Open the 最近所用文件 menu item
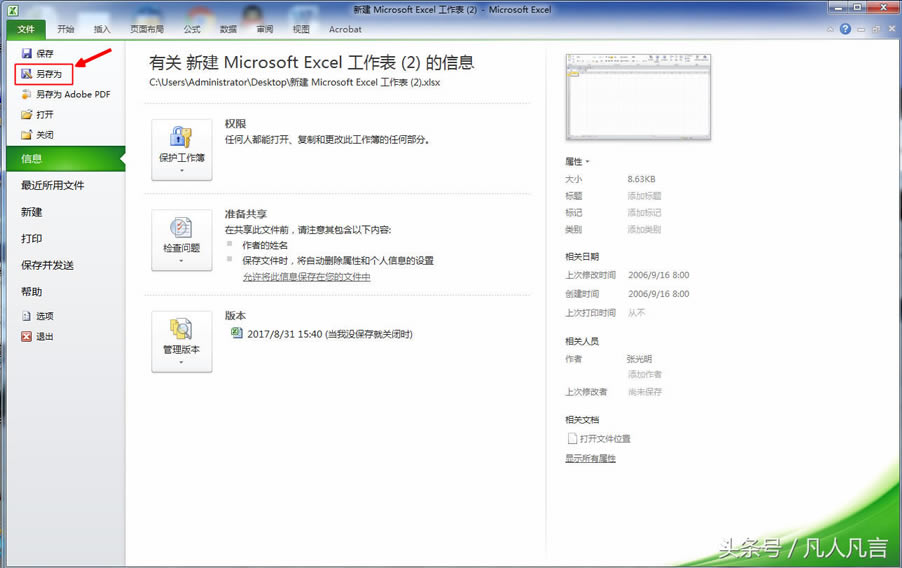This screenshot has height=568, width=902. coord(53,185)
